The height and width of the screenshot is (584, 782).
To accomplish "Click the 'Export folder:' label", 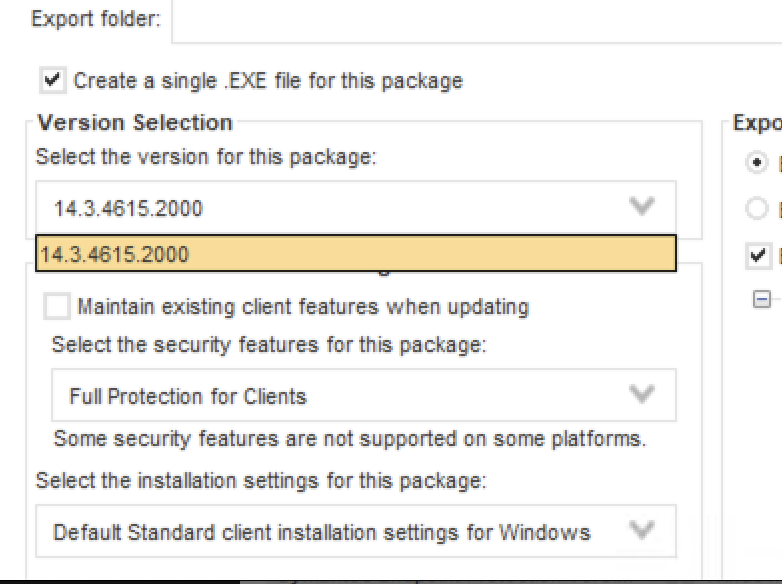I will (x=96, y=19).
